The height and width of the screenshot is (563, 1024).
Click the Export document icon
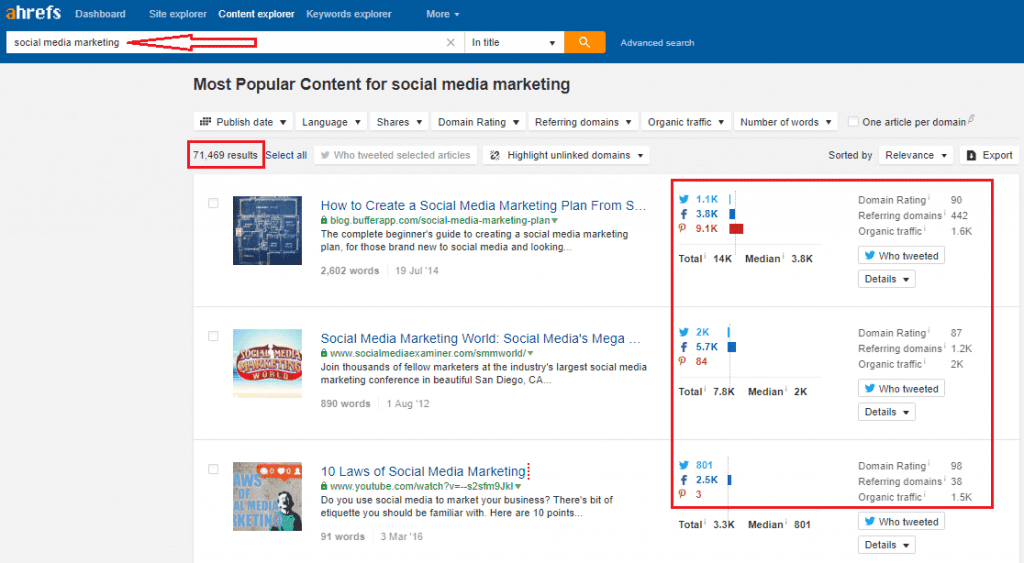[x=971, y=155]
